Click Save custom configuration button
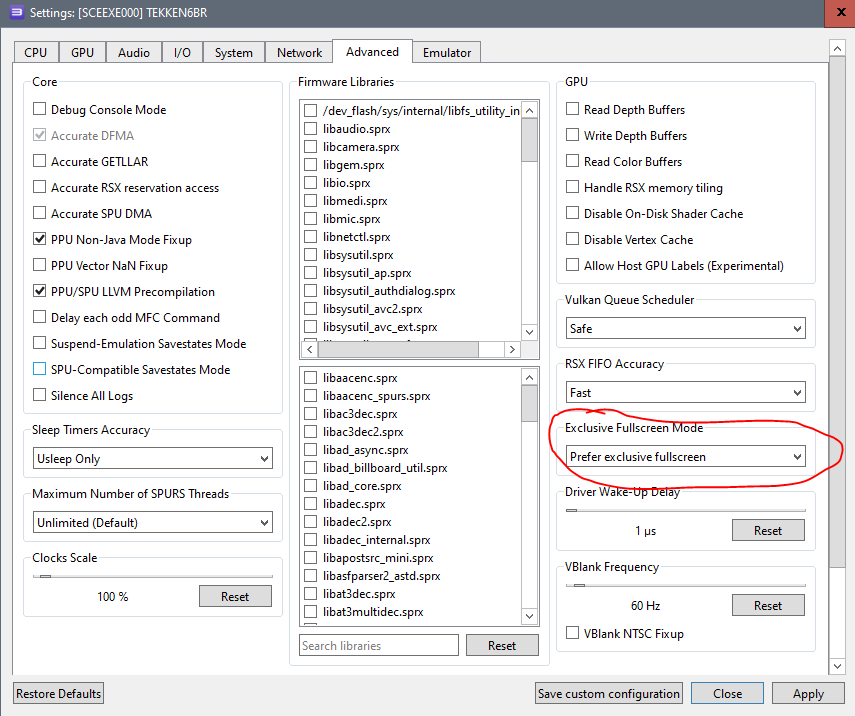The image size is (855, 716). click(609, 694)
